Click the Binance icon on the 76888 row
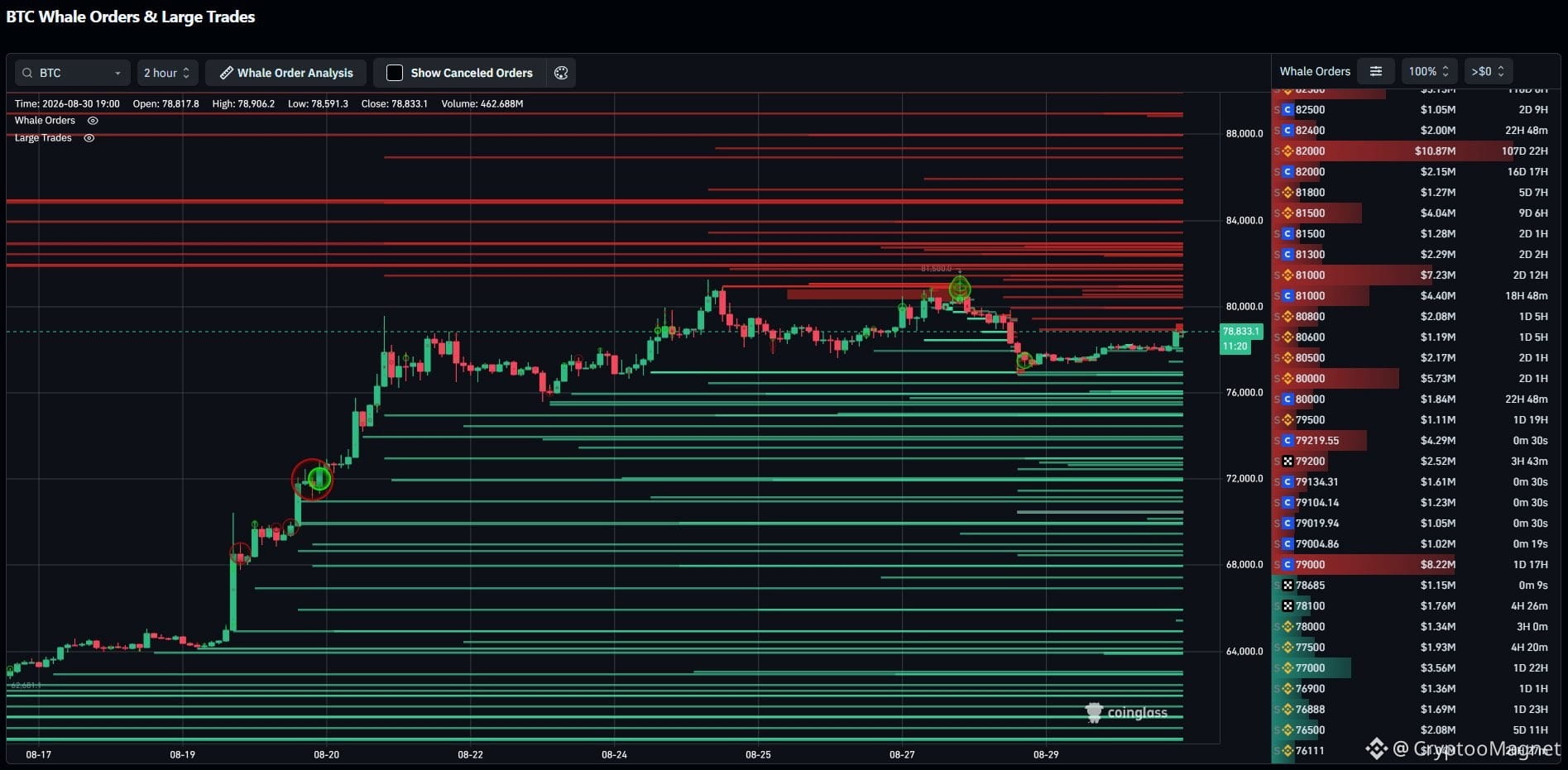The width and height of the screenshot is (1568, 770). click(1287, 710)
